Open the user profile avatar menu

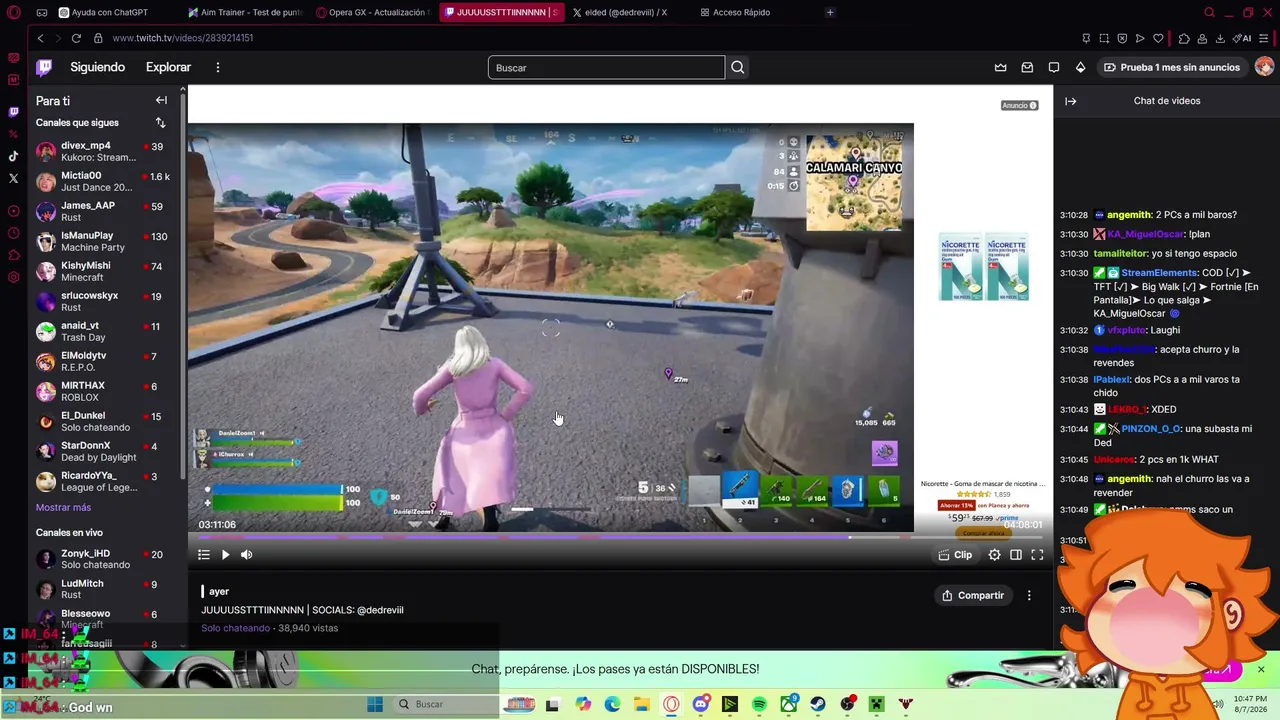tap(1264, 67)
